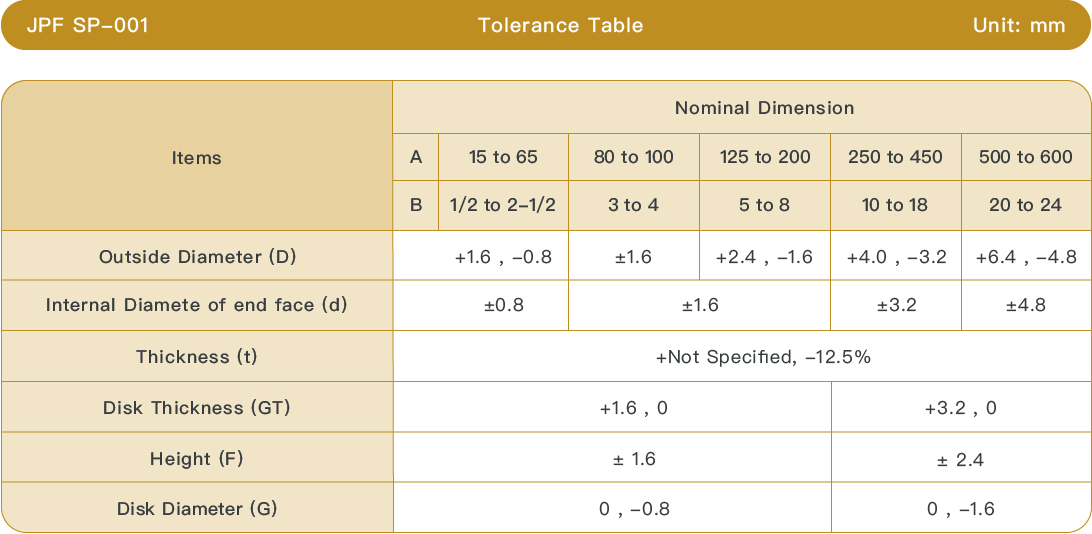The image size is (1092, 534).
Task: Select the 500 to 600 header cell
Action: click(x=1026, y=157)
